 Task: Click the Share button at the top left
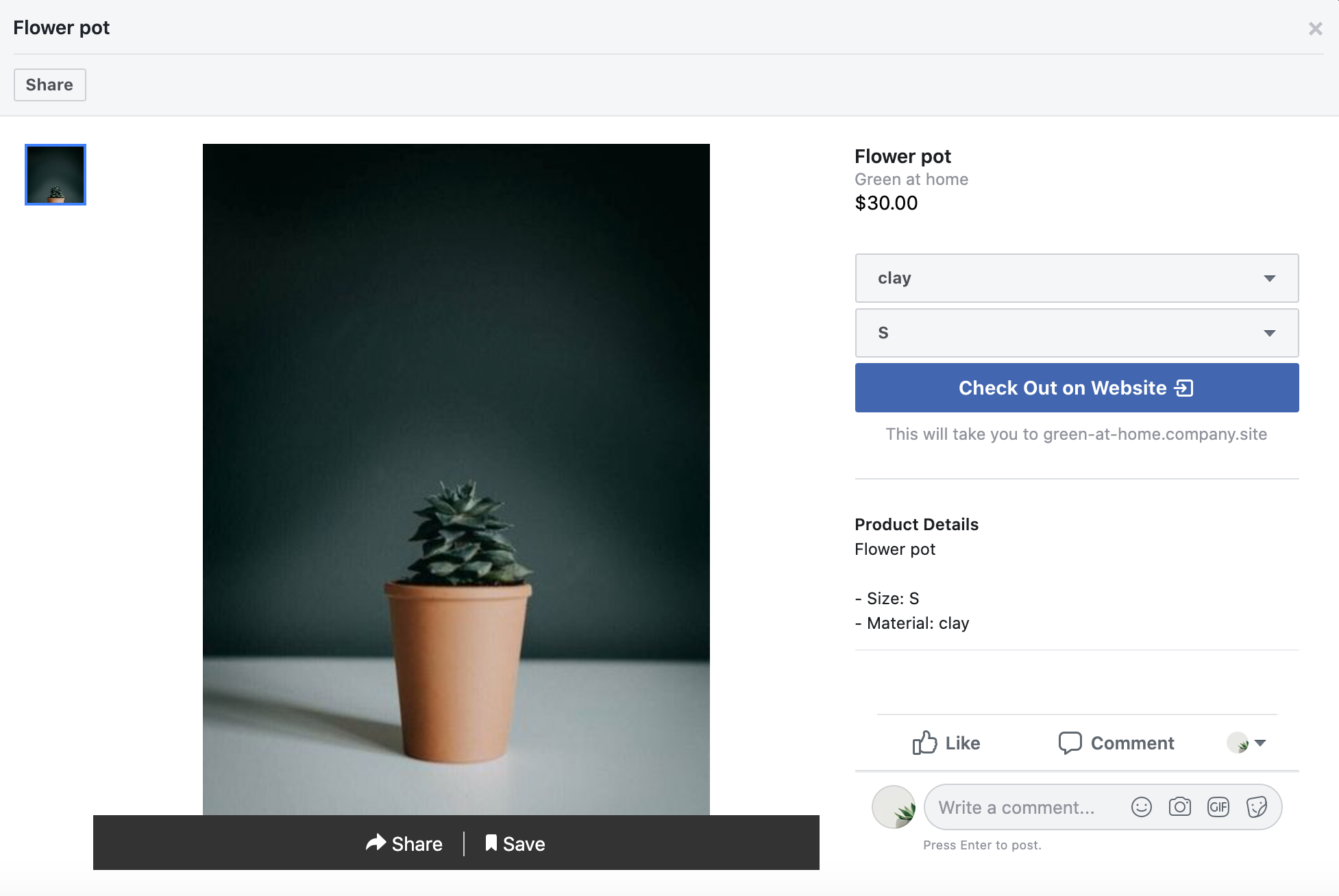point(49,84)
